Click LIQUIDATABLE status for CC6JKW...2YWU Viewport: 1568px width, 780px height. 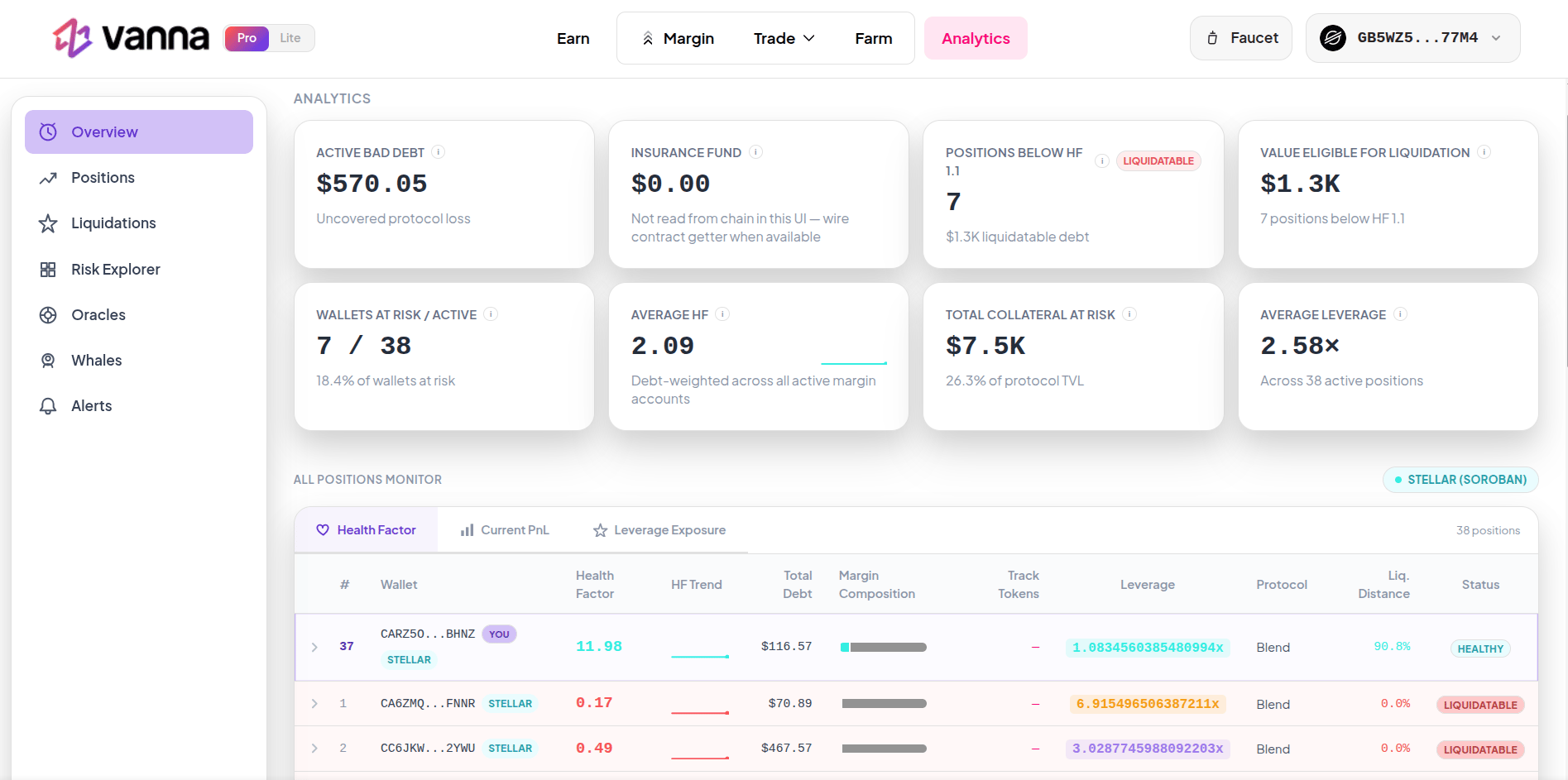(x=1480, y=749)
